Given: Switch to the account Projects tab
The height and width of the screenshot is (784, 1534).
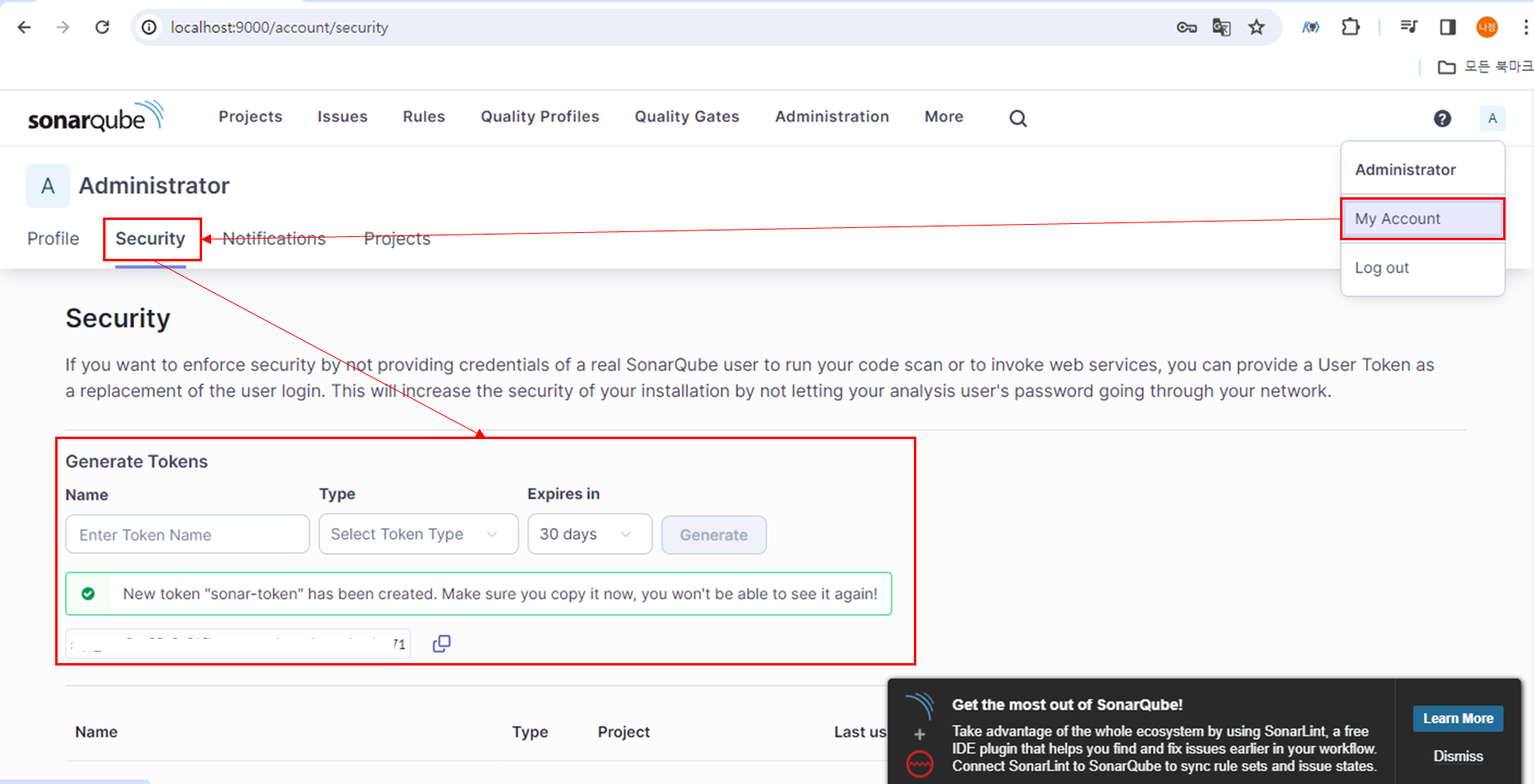Looking at the screenshot, I should pos(397,239).
